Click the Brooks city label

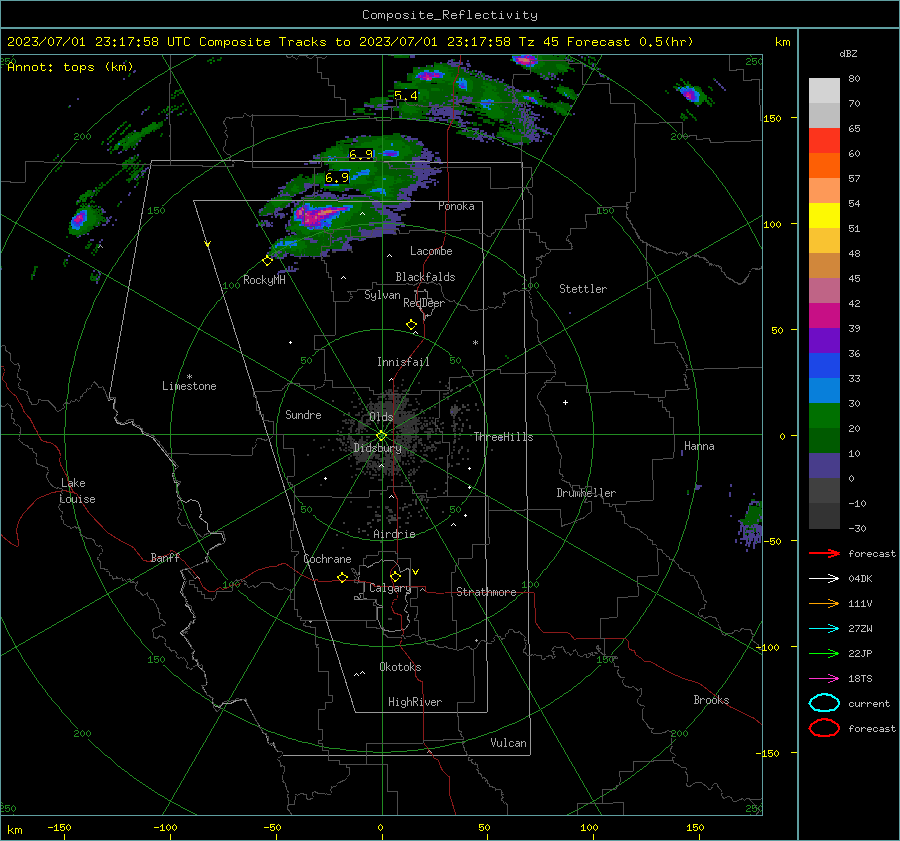(711, 700)
